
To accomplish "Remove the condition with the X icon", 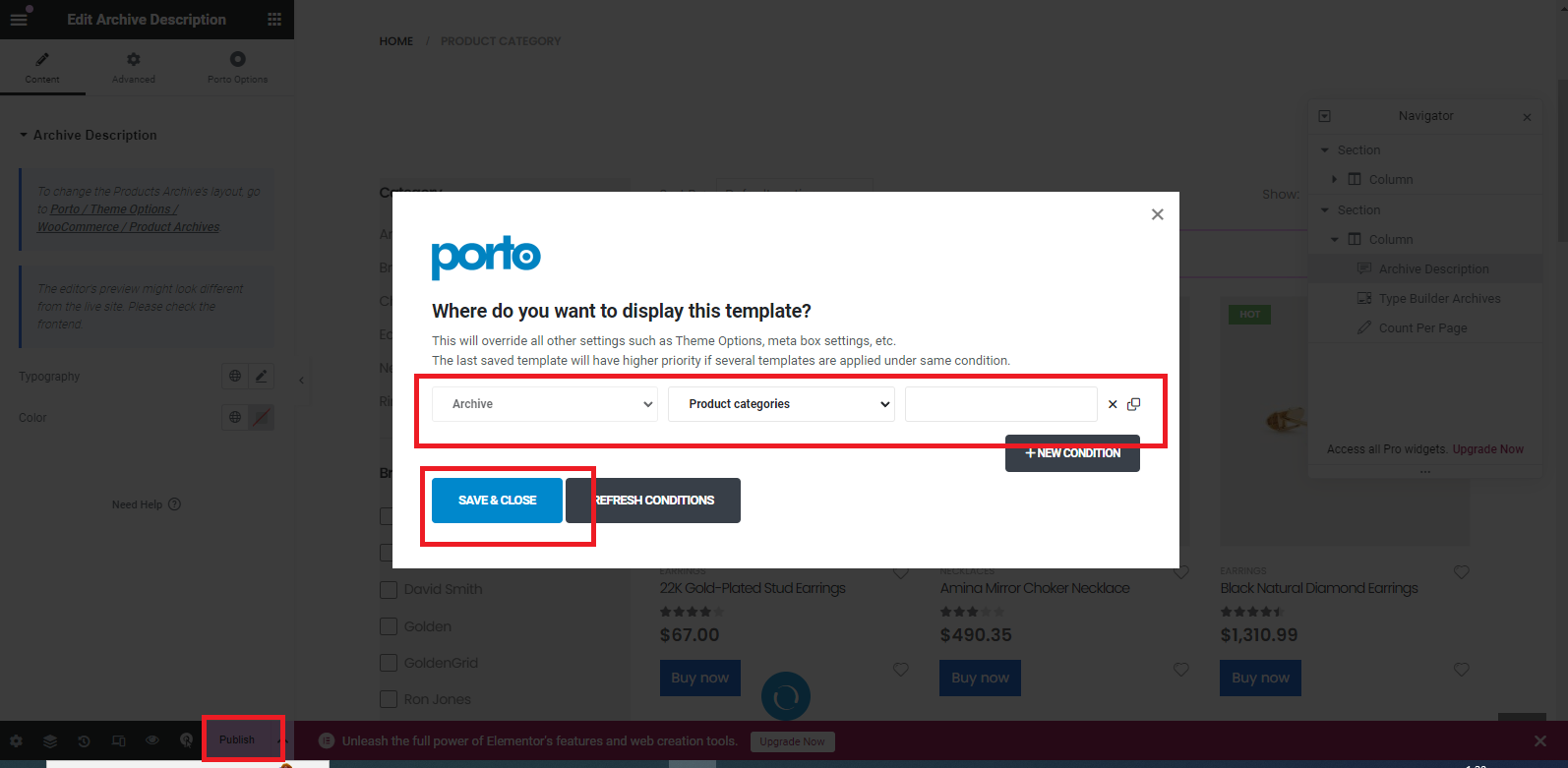I will (1113, 404).
